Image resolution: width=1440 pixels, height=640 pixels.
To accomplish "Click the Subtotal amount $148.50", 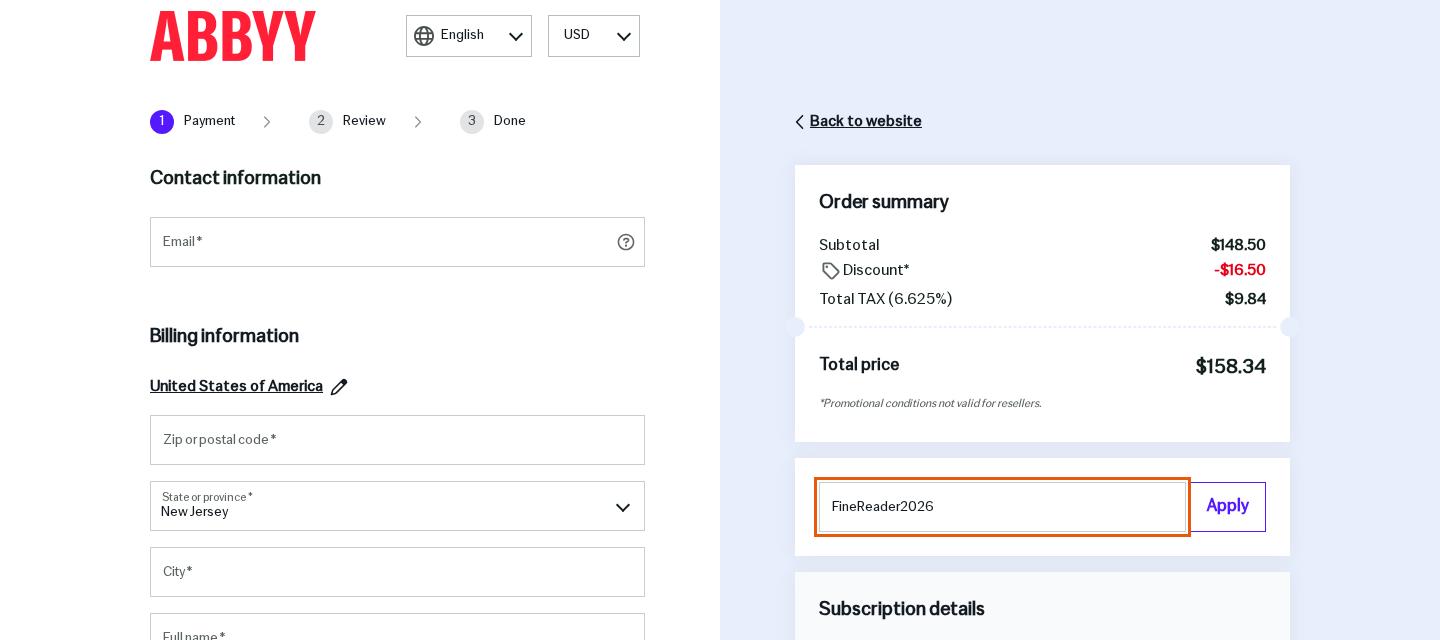I will tap(1238, 246).
